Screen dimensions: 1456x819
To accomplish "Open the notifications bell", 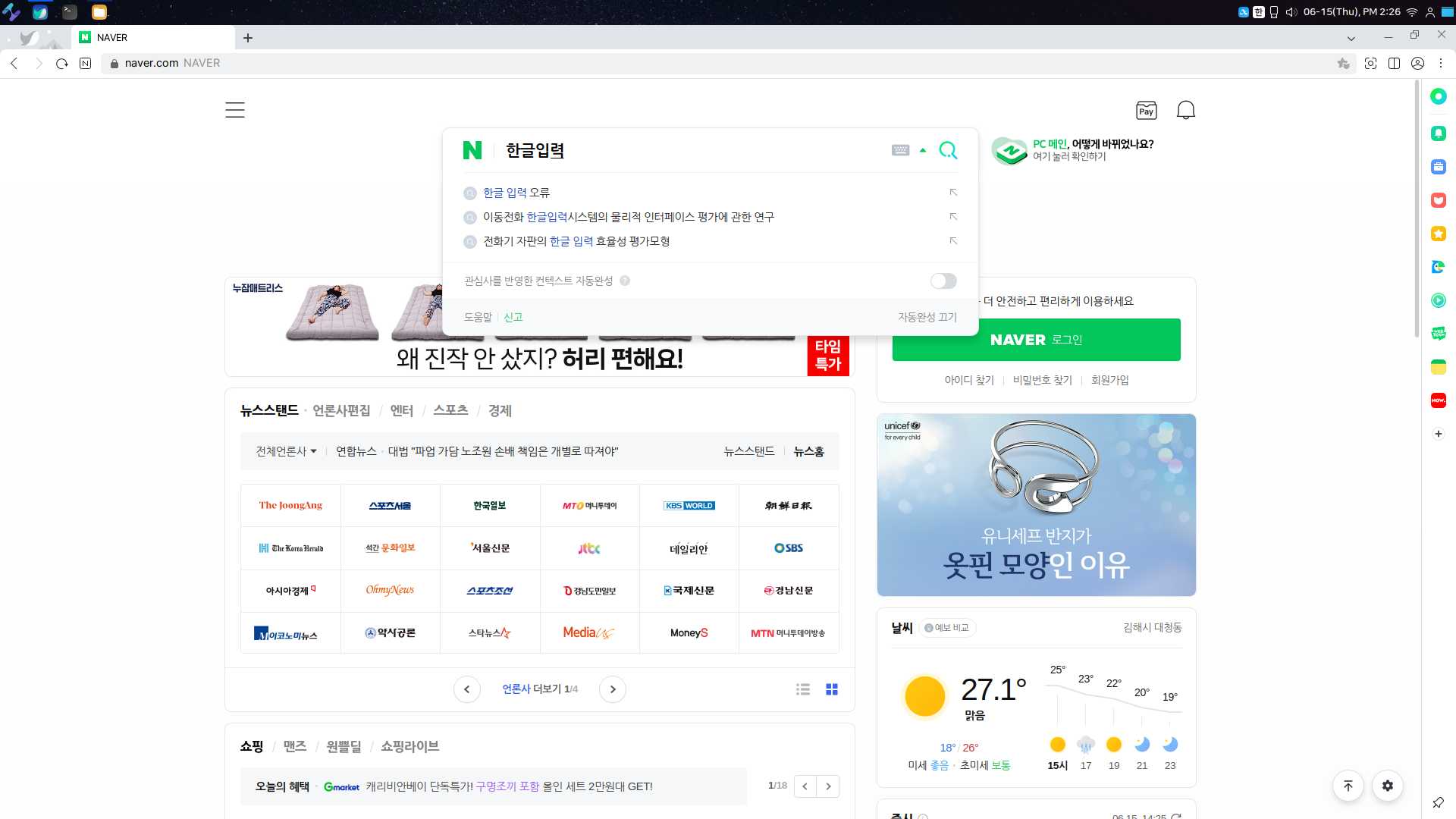I will (x=1185, y=110).
